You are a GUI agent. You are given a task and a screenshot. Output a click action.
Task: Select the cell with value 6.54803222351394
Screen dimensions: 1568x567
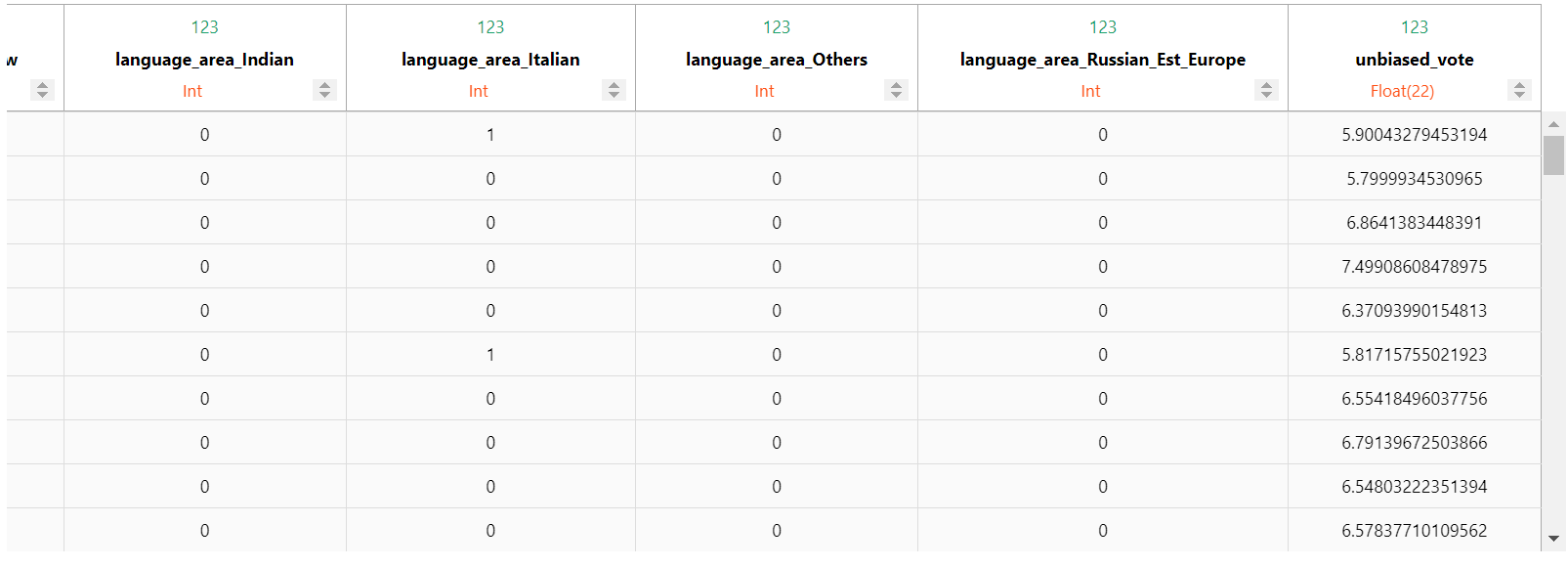[x=1415, y=487]
